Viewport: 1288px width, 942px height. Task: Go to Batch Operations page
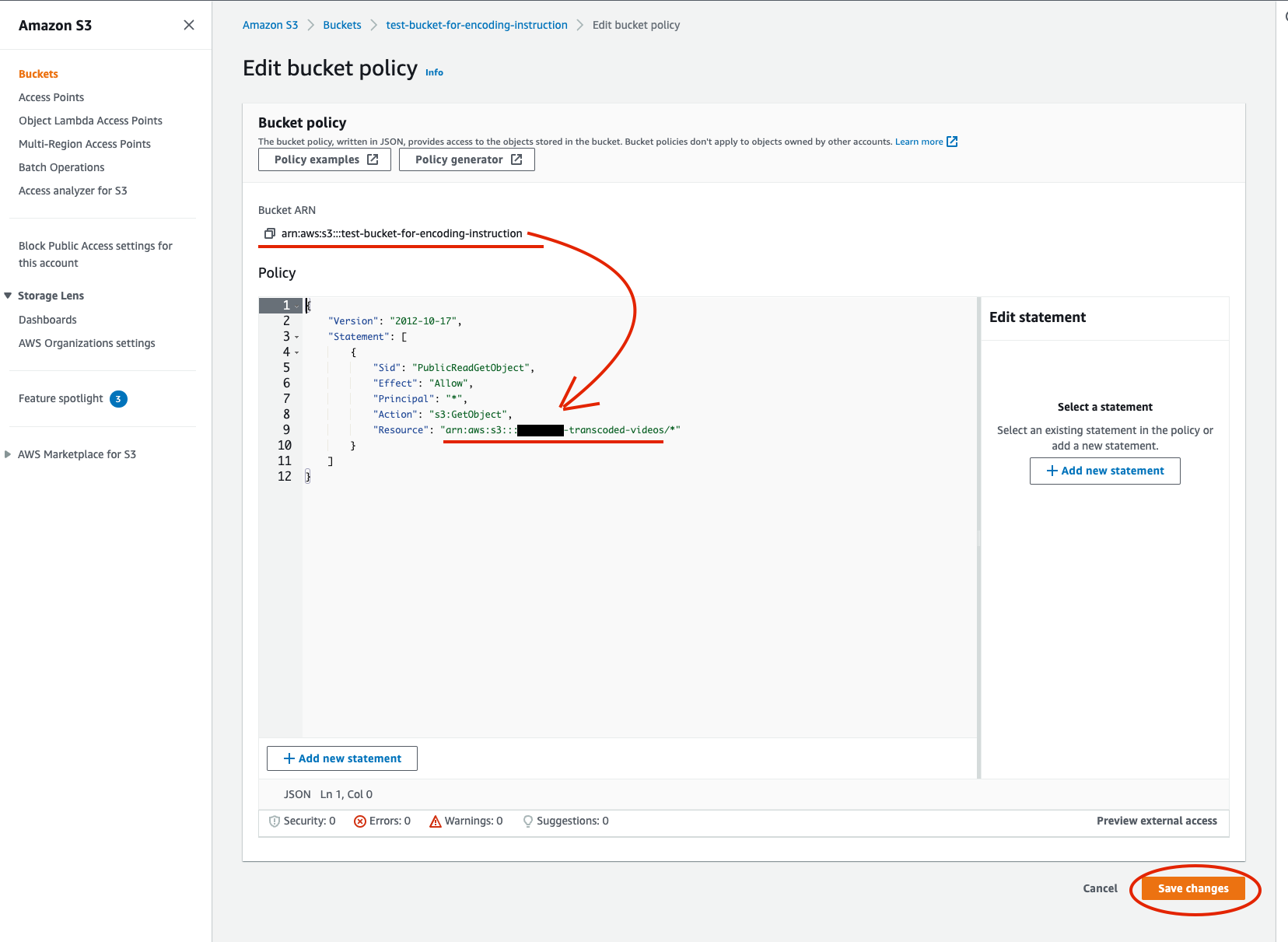pos(61,167)
